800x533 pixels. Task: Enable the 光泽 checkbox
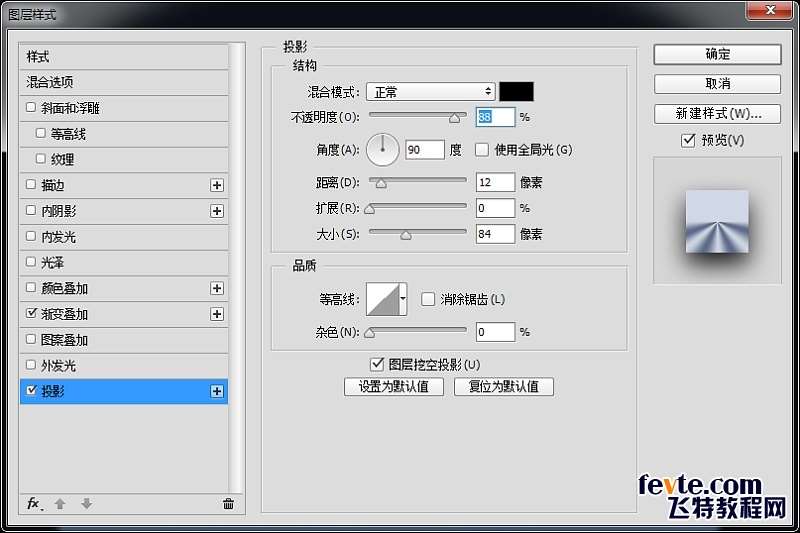point(31,262)
